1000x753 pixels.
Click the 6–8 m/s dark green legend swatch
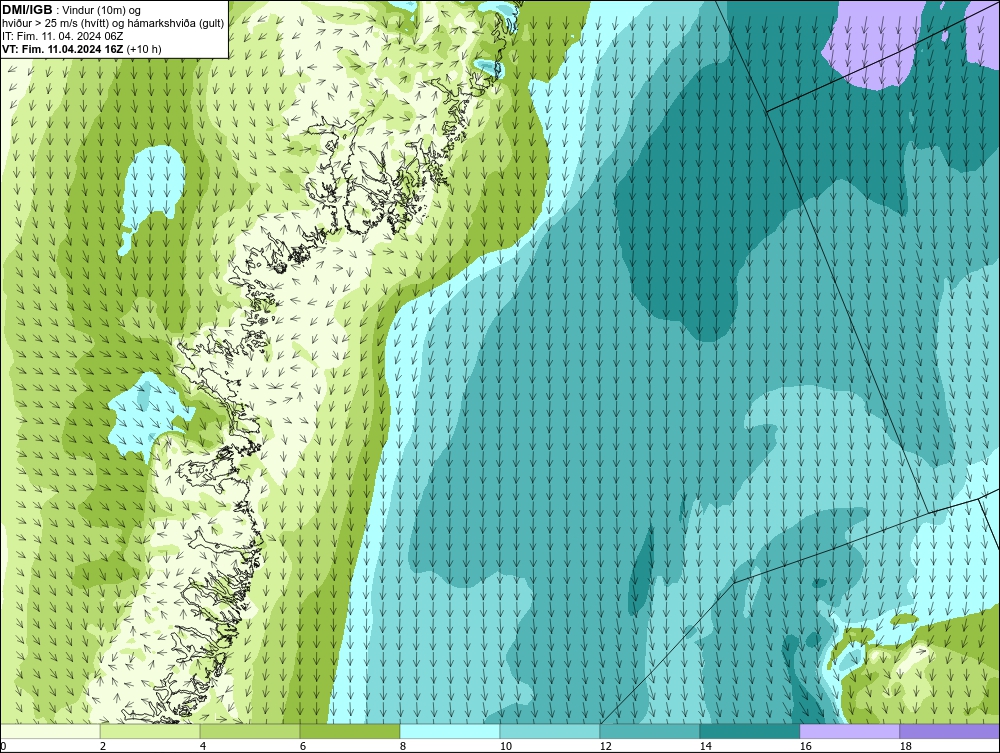point(350,731)
